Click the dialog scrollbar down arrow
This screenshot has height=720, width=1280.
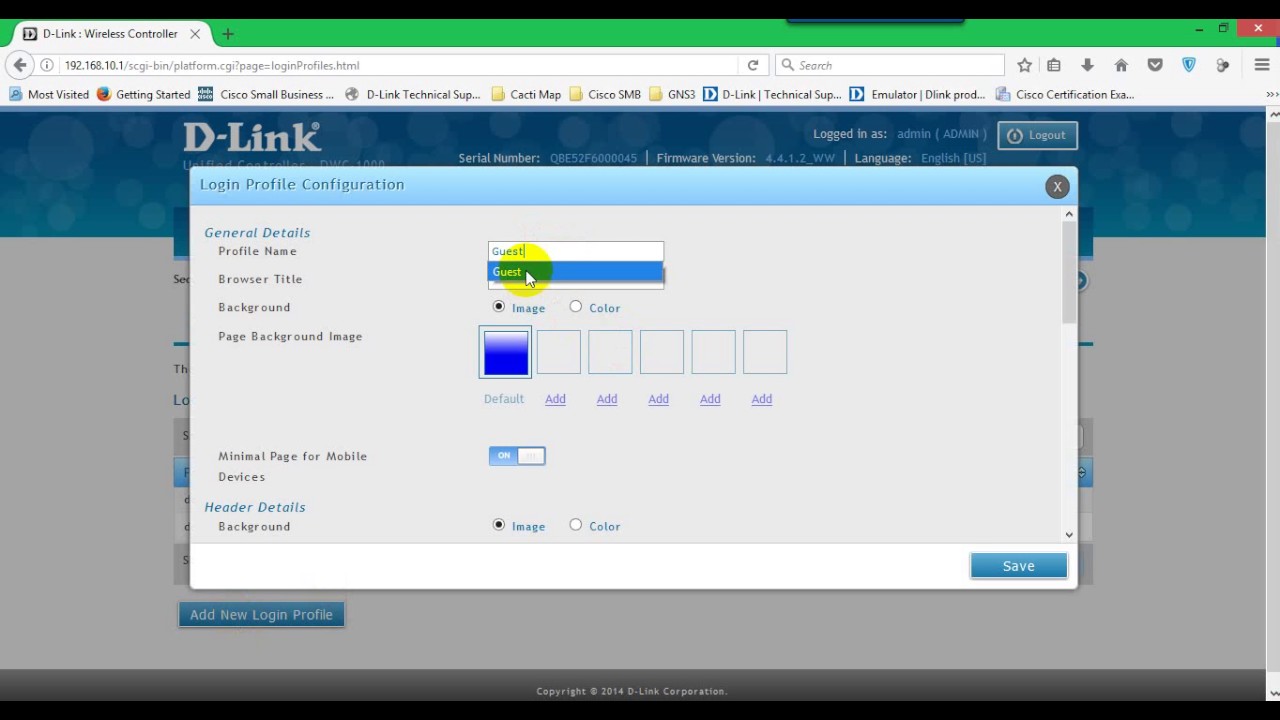coord(1069,535)
